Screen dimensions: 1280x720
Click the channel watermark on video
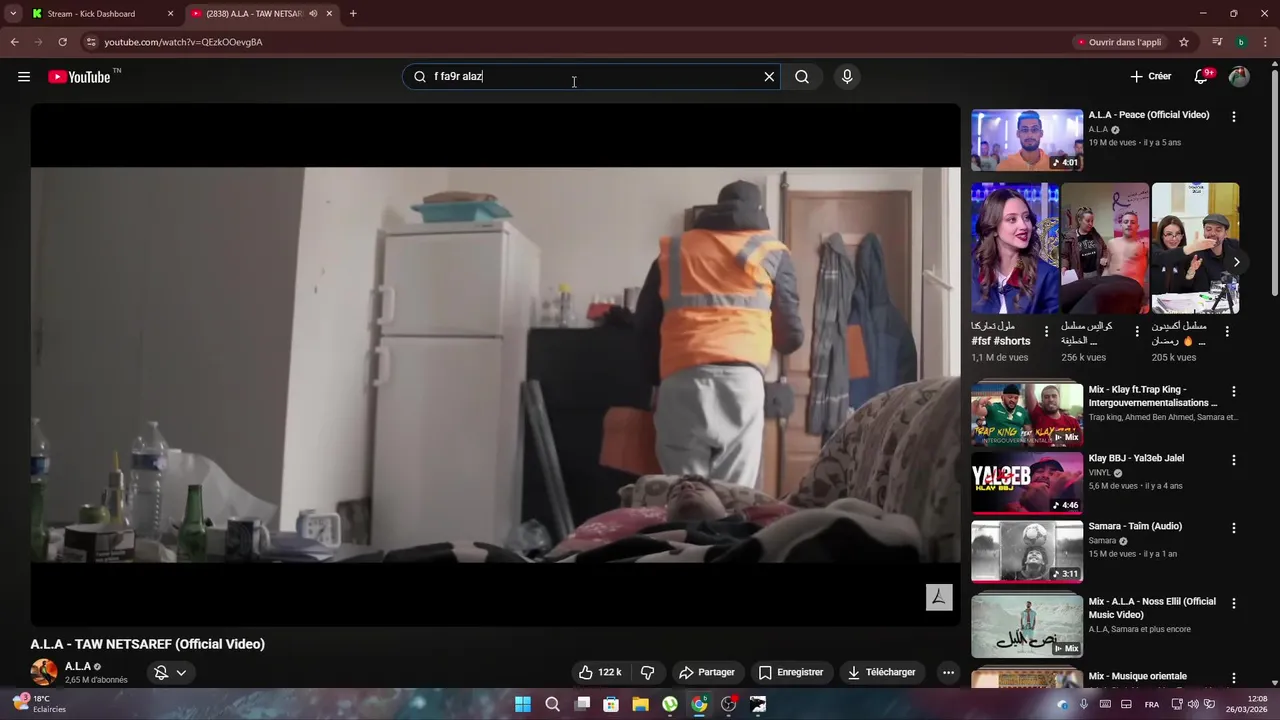pyautogui.click(x=938, y=597)
